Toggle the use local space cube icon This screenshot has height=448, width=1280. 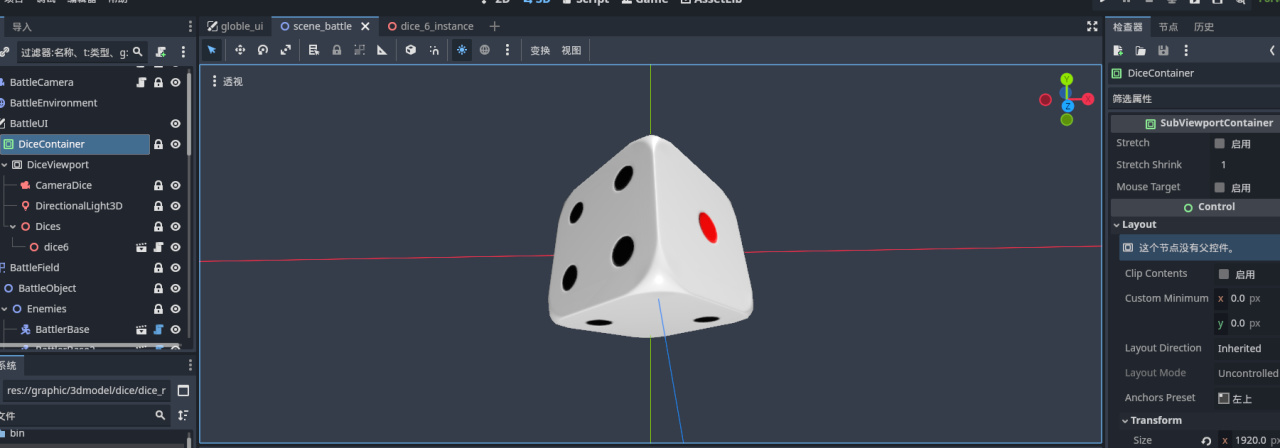410,50
